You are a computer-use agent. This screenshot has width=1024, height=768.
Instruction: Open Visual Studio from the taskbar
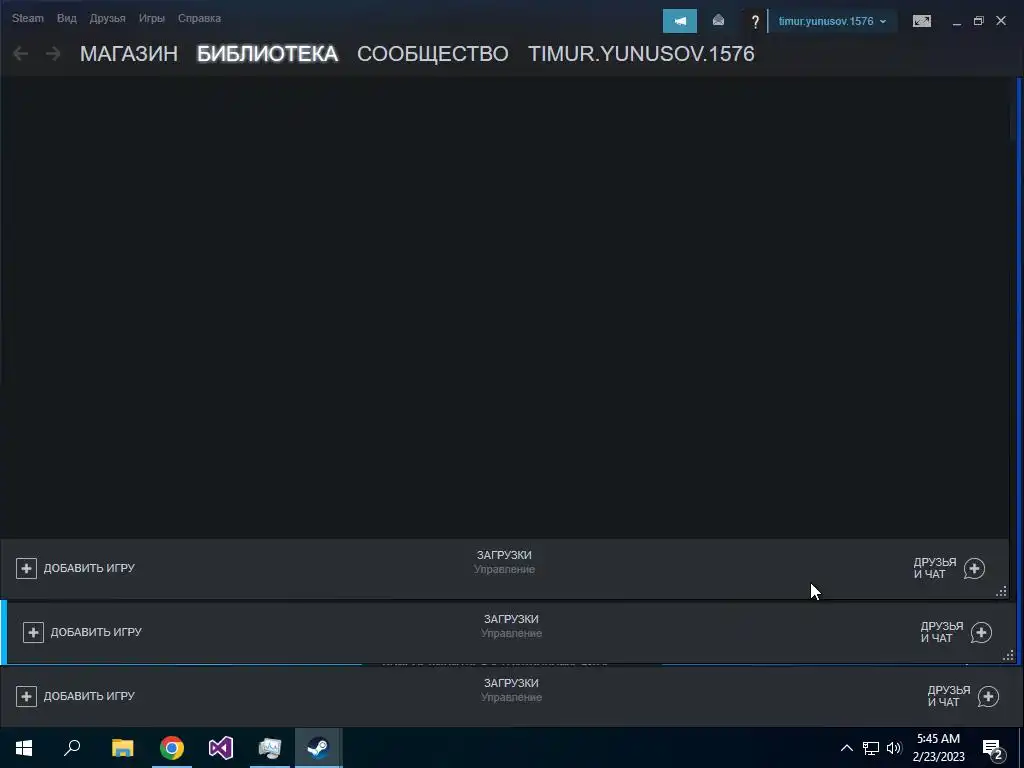click(221, 748)
